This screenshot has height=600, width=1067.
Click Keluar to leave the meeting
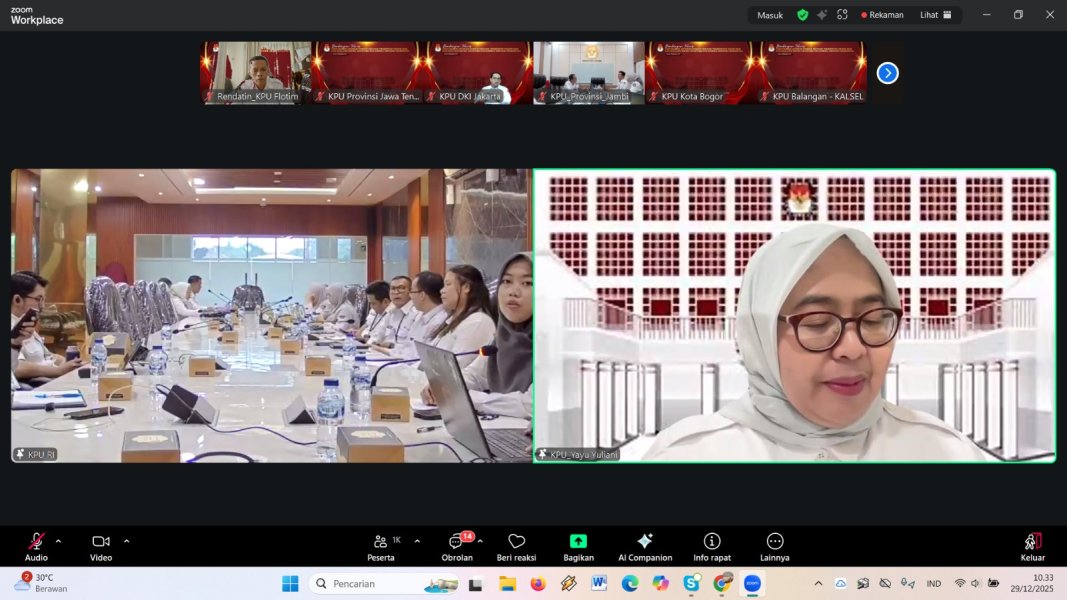1032,543
